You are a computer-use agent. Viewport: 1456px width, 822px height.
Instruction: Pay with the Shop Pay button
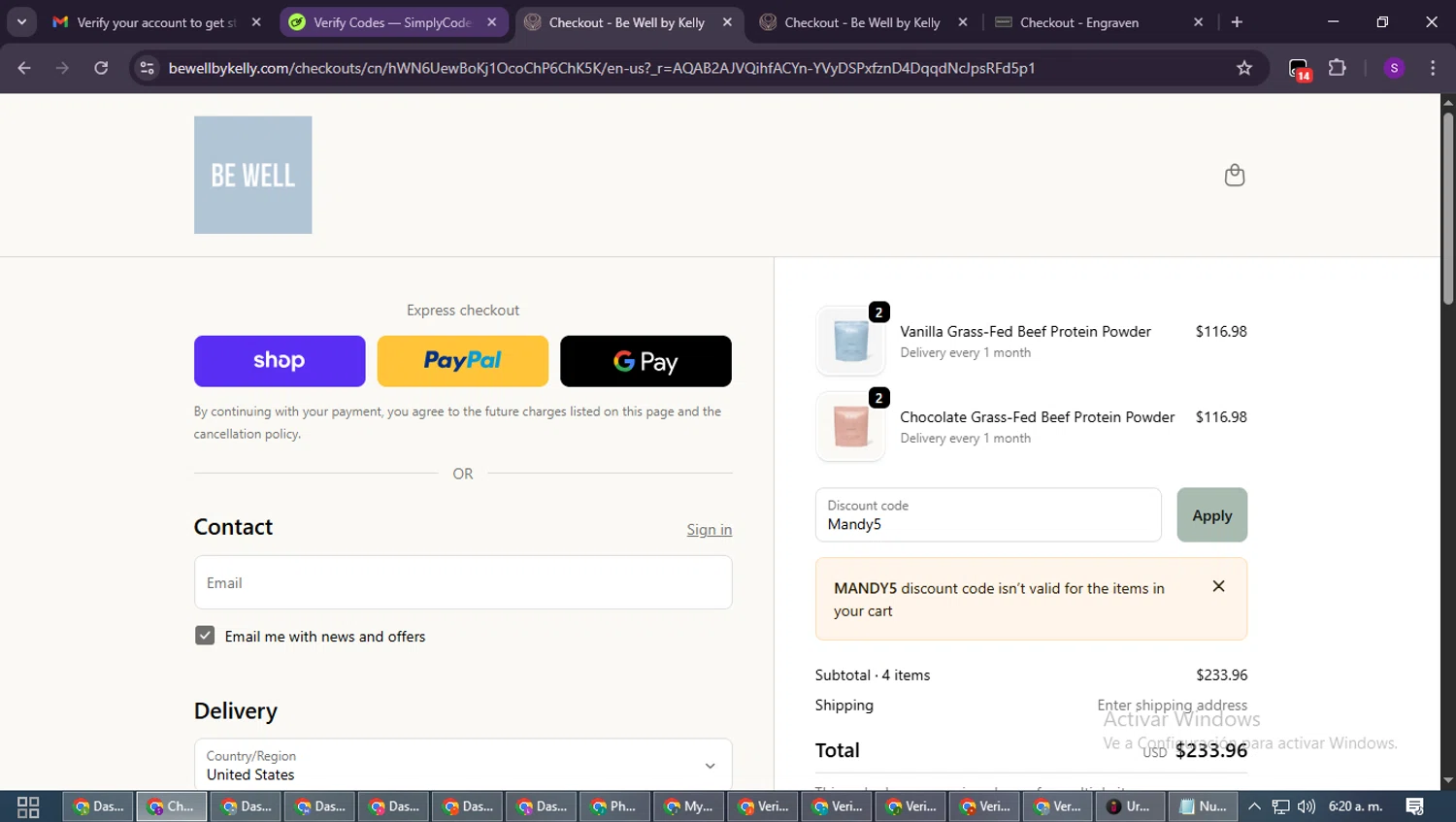[280, 361]
